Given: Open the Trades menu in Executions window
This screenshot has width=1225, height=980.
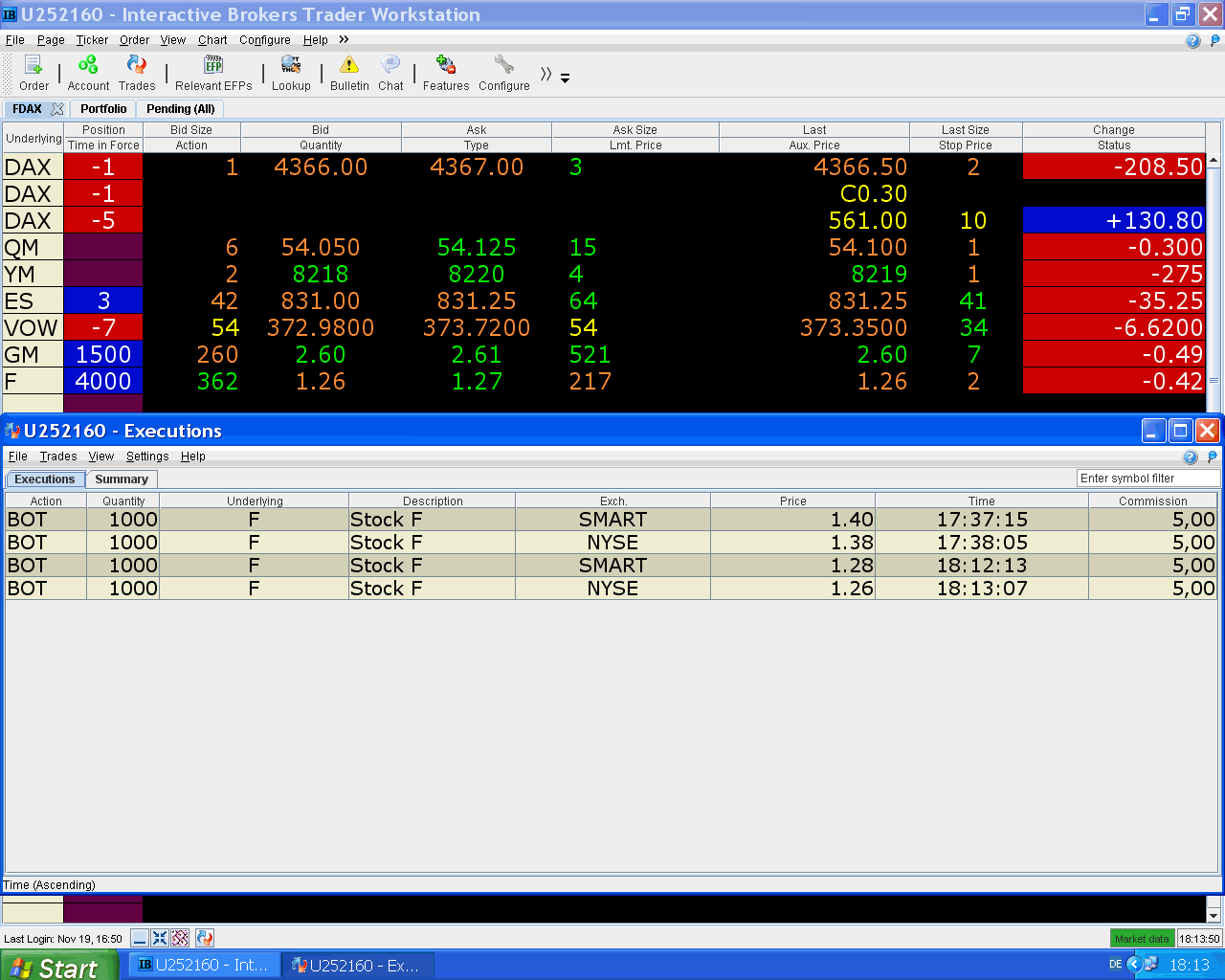Looking at the screenshot, I should coord(58,457).
